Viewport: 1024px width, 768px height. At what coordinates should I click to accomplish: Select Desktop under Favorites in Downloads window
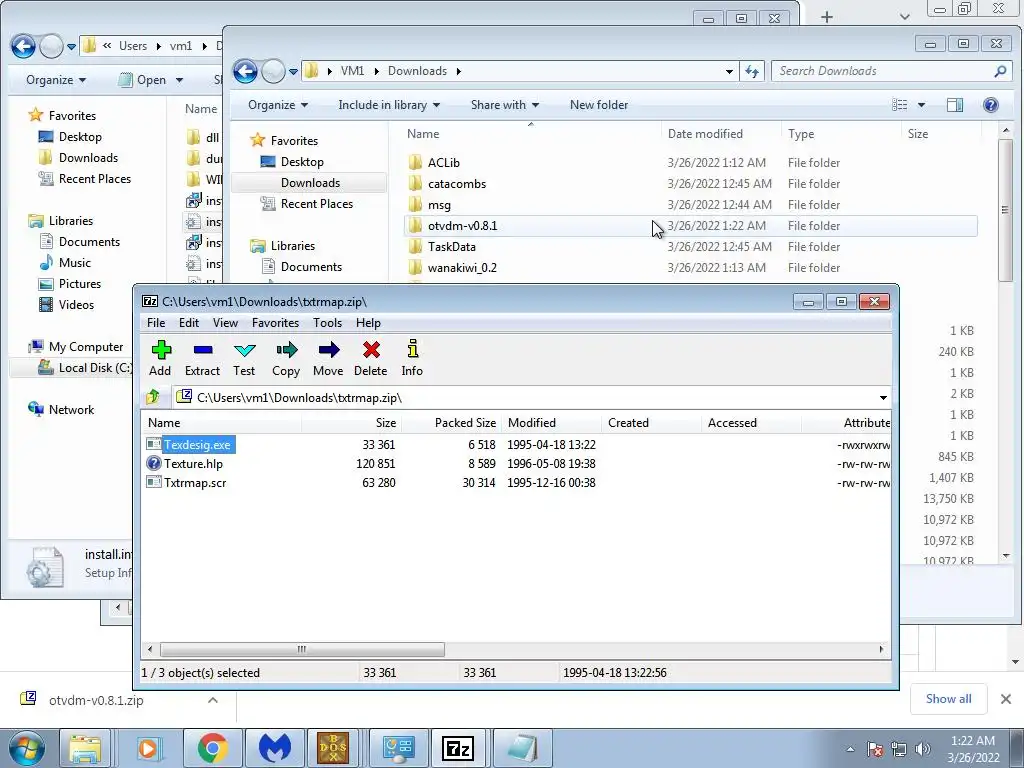302,162
